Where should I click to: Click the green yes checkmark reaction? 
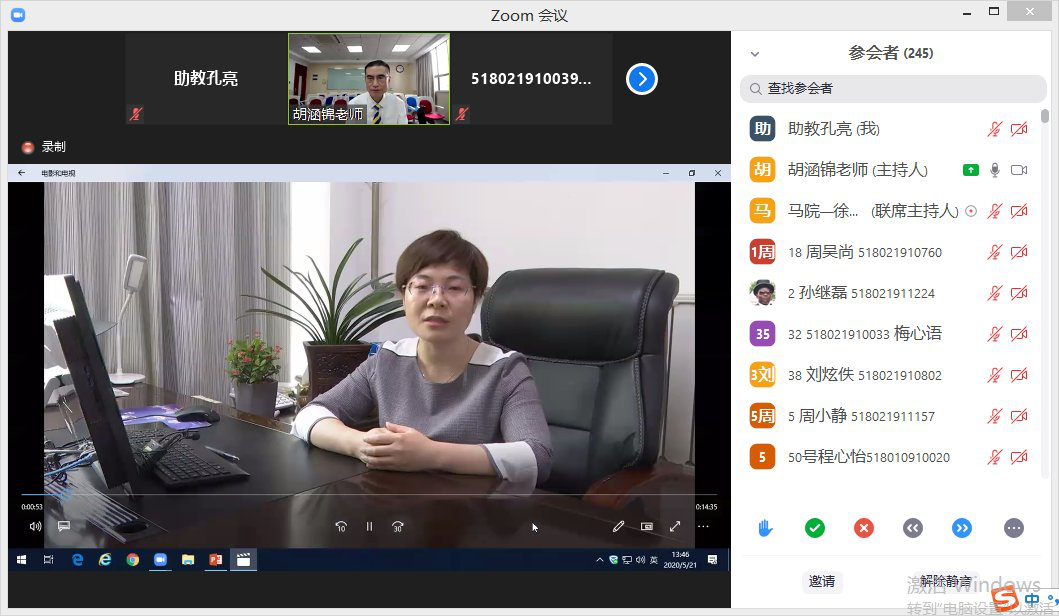[815, 528]
